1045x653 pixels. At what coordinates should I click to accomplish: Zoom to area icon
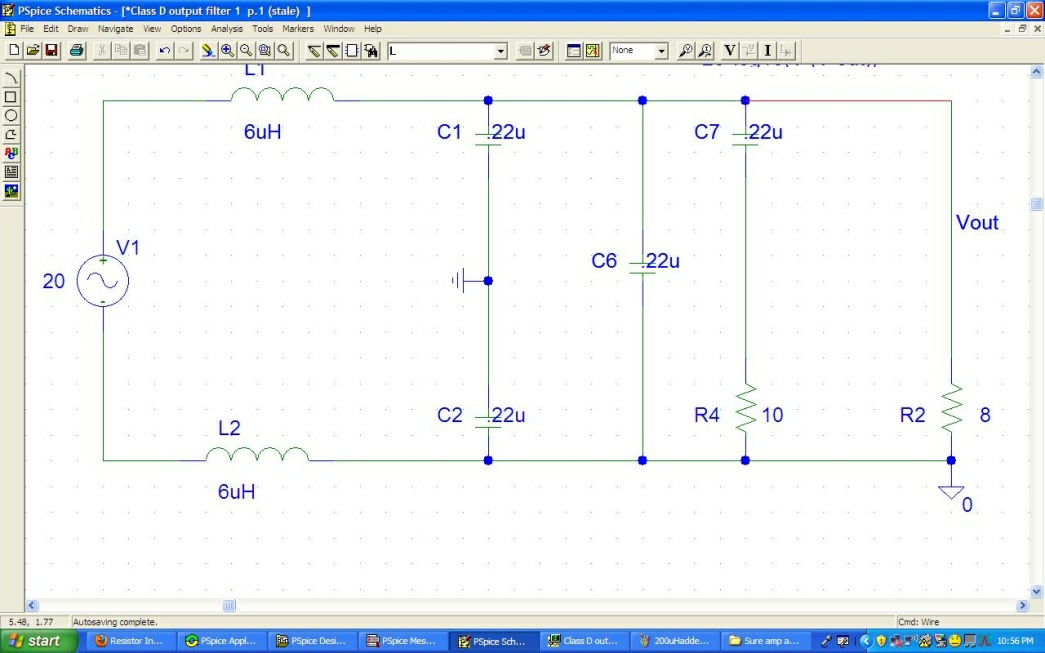265,51
